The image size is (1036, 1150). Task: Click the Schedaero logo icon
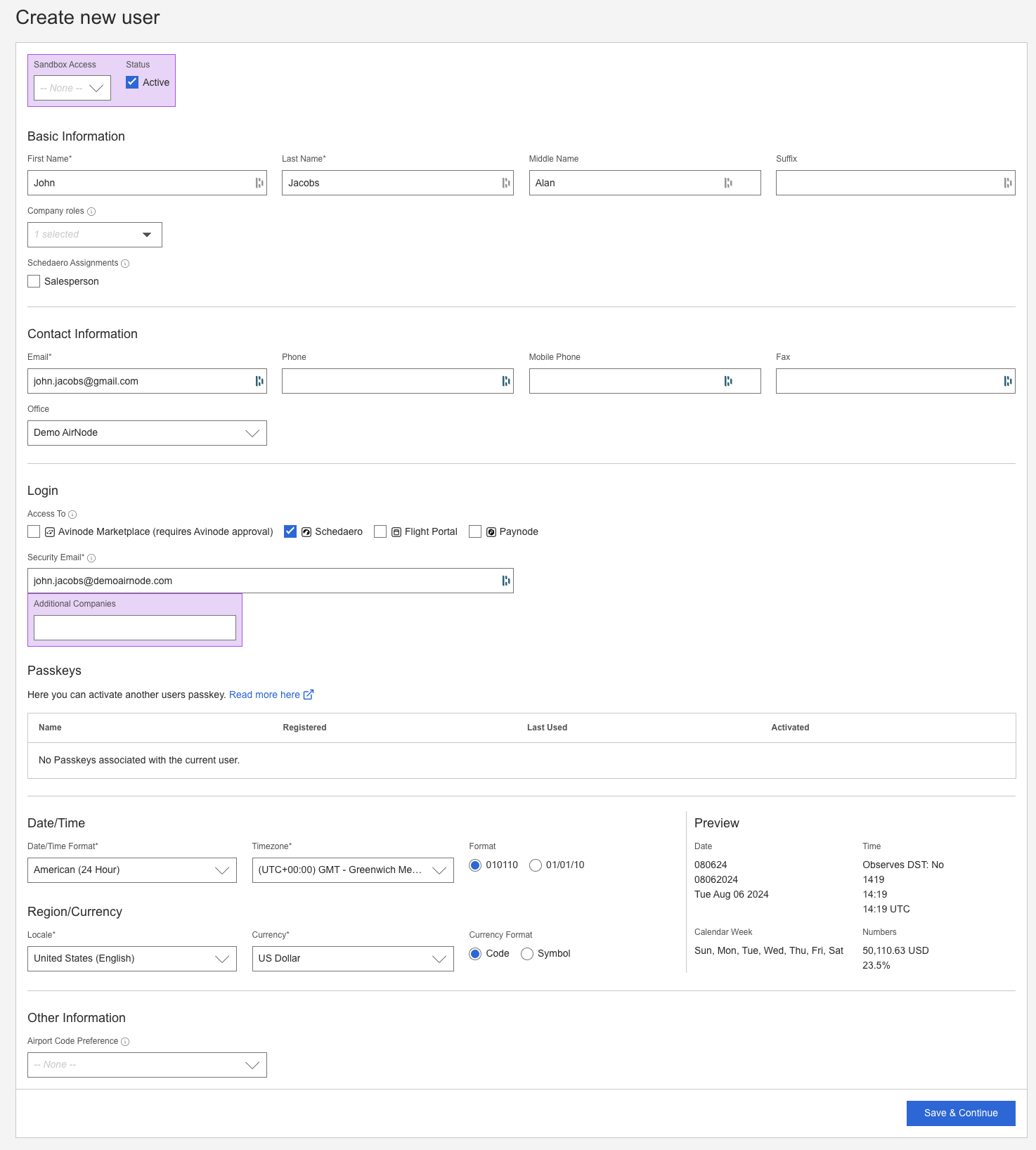coord(306,532)
